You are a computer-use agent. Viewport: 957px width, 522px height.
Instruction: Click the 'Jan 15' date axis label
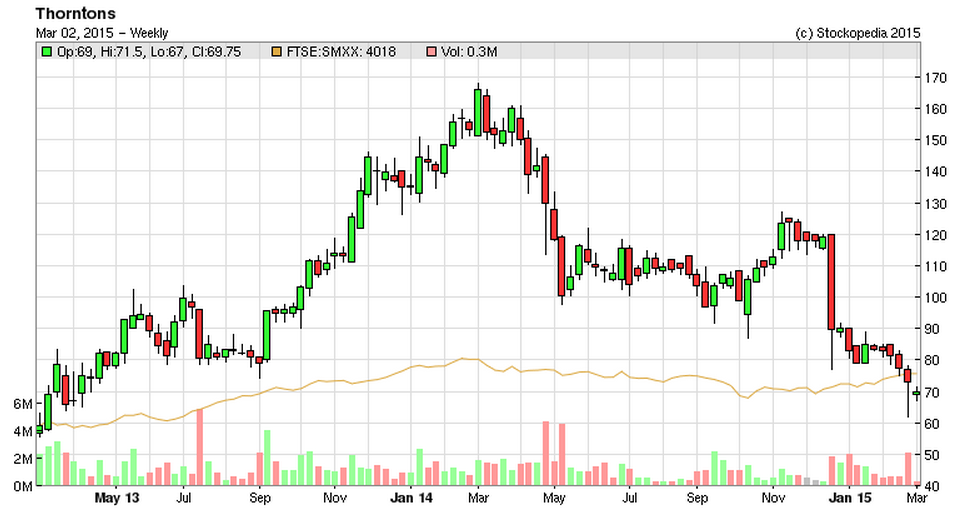click(x=850, y=498)
